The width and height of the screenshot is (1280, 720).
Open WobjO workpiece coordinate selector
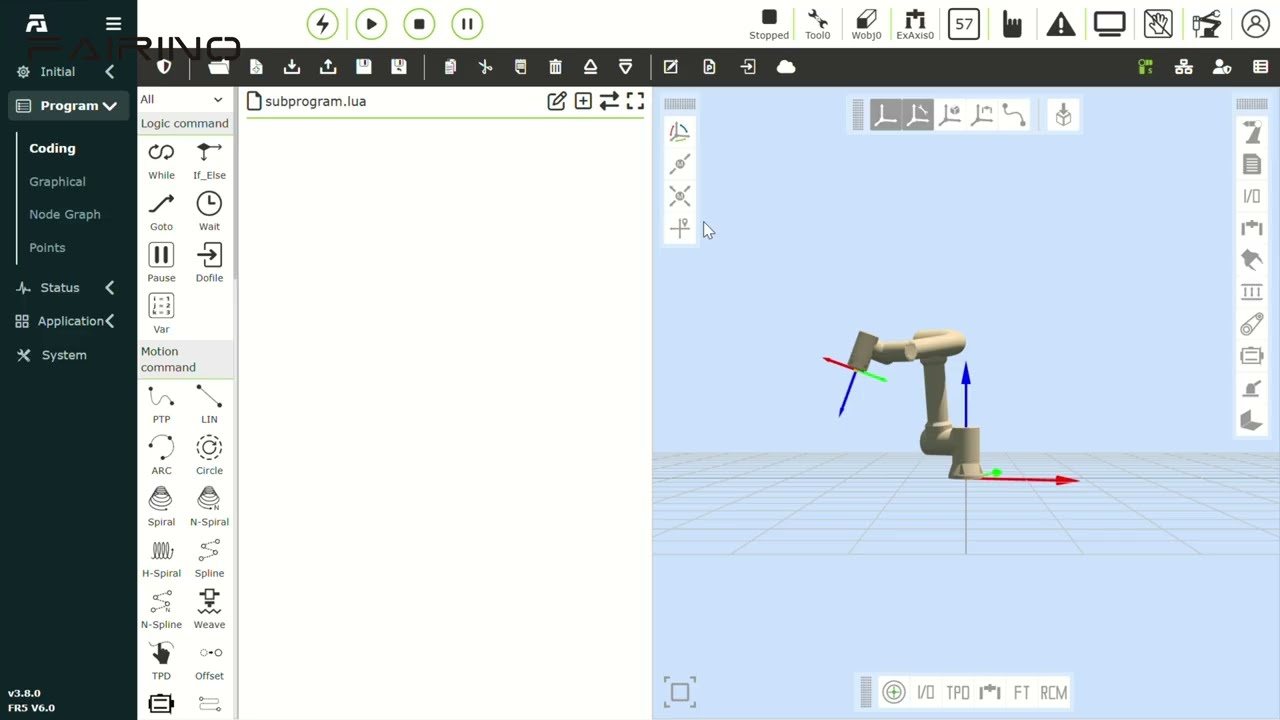[866, 24]
